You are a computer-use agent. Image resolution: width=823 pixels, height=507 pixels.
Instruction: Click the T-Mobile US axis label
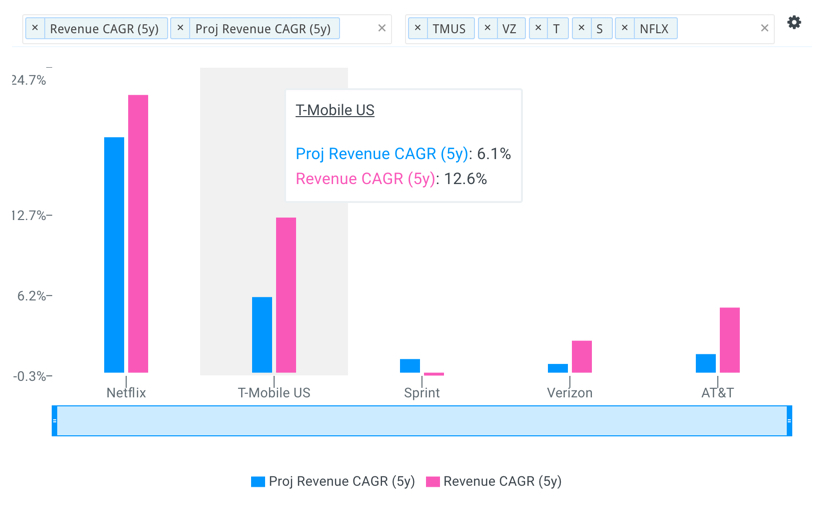pyautogui.click(x=274, y=393)
